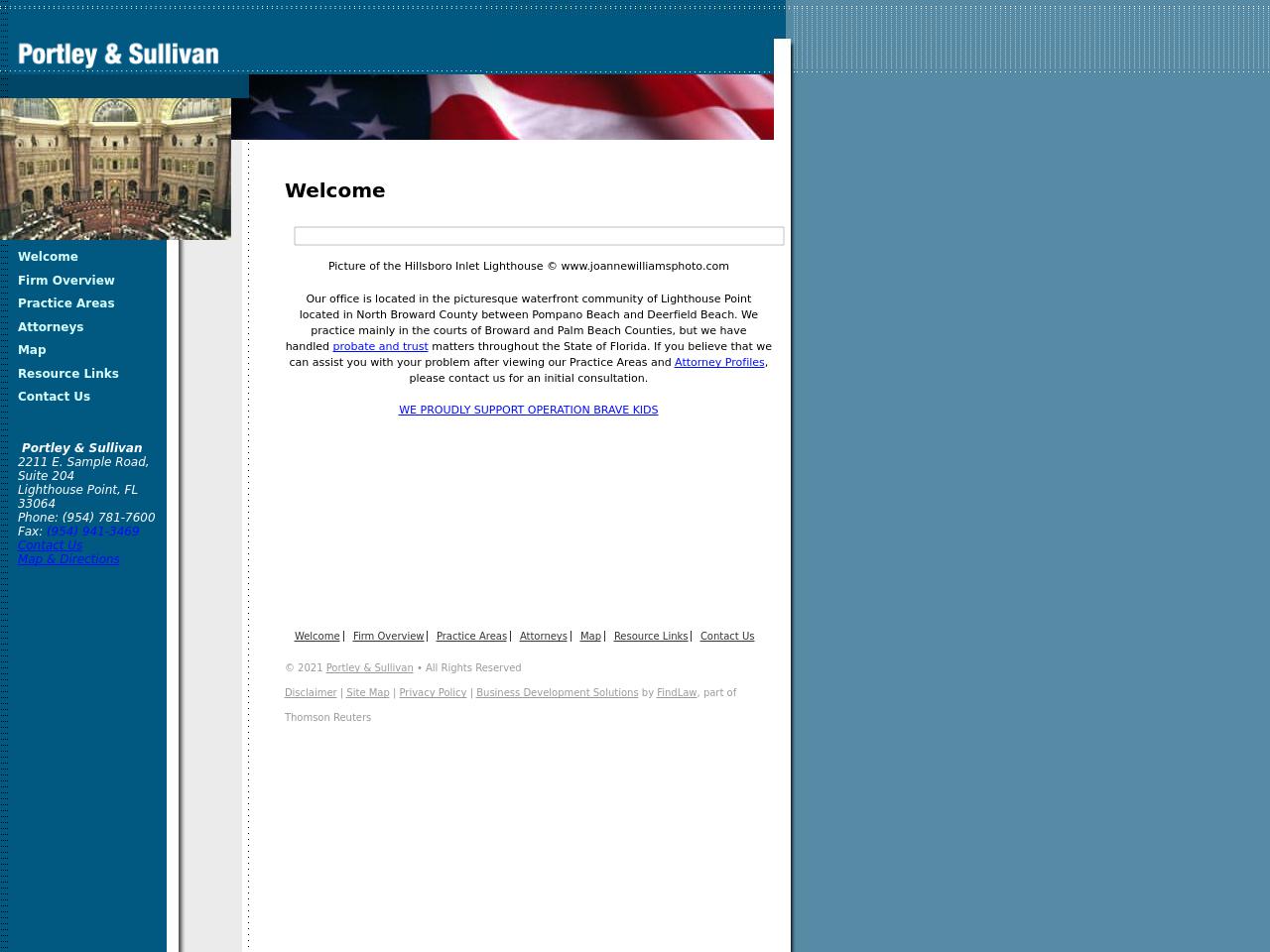Image resolution: width=1270 pixels, height=952 pixels.
Task: Open the Map & Directions link
Action: tap(68, 559)
